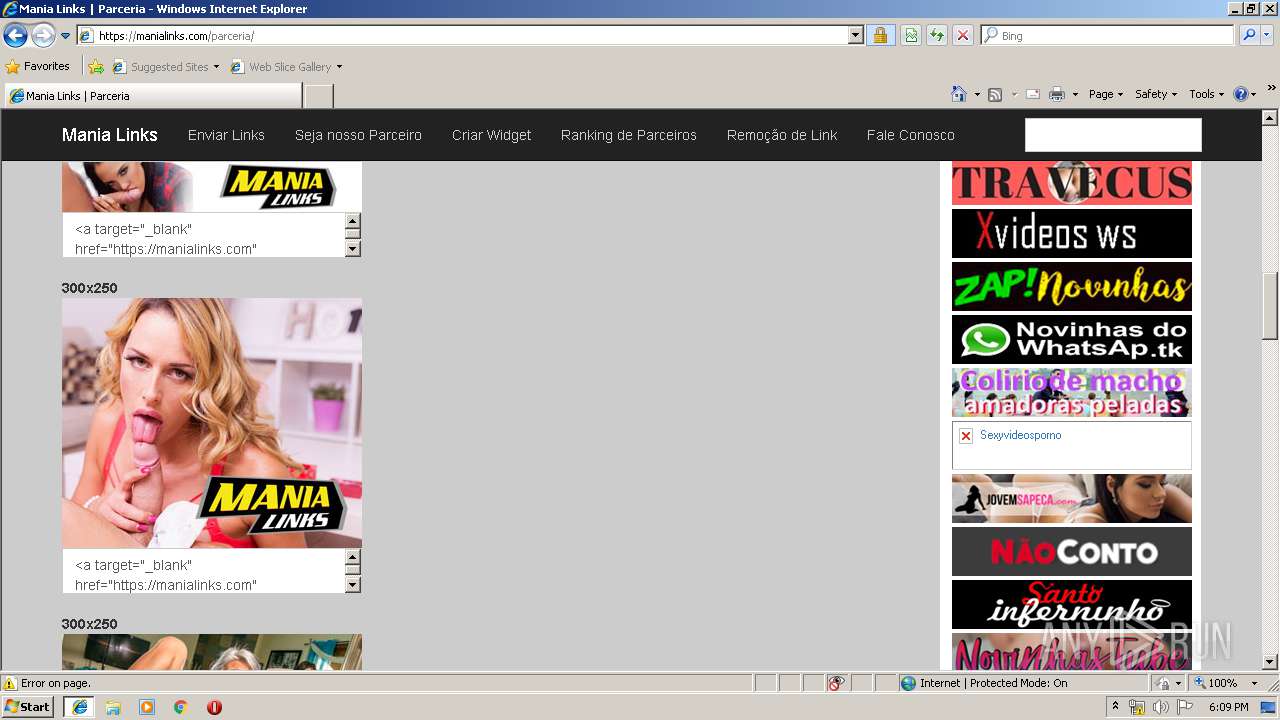Click the page scrollbar up arrow
Screen dimensions: 1280x720
click(x=1270, y=119)
